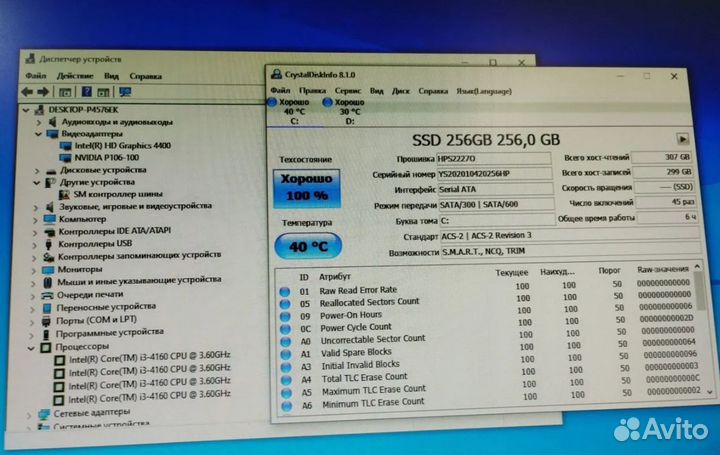The width and height of the screenshot is (720, 455).
Task: Select SM контроллер шины device
Action: [118, 194]
